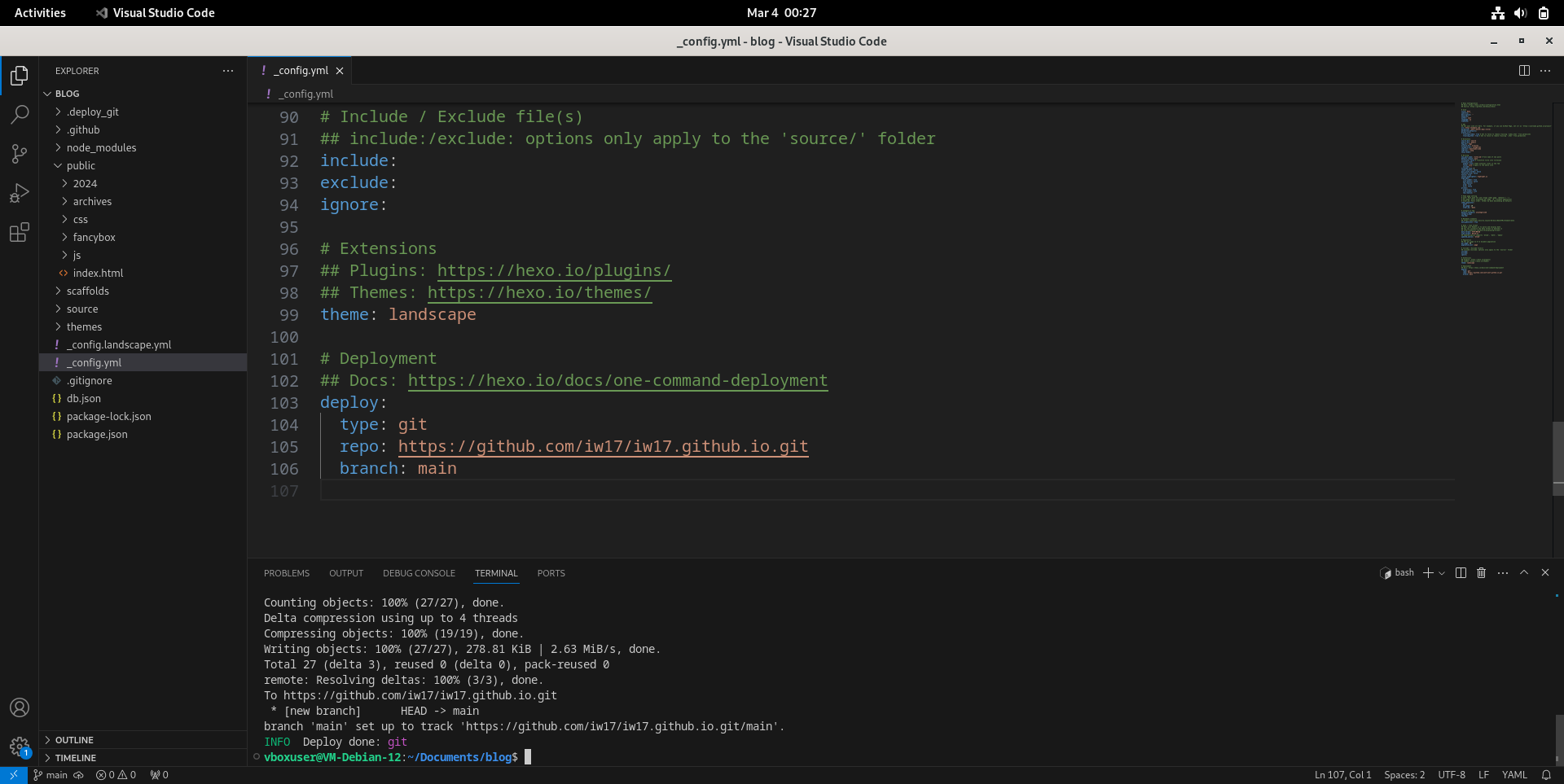This screenshot has width=1564, height=784.
Task: Switch to the PORTS tab
Action: coord(551,573)
